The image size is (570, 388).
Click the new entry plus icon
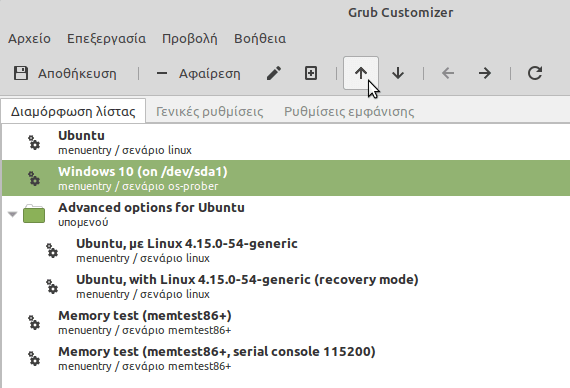click(311, 73)
